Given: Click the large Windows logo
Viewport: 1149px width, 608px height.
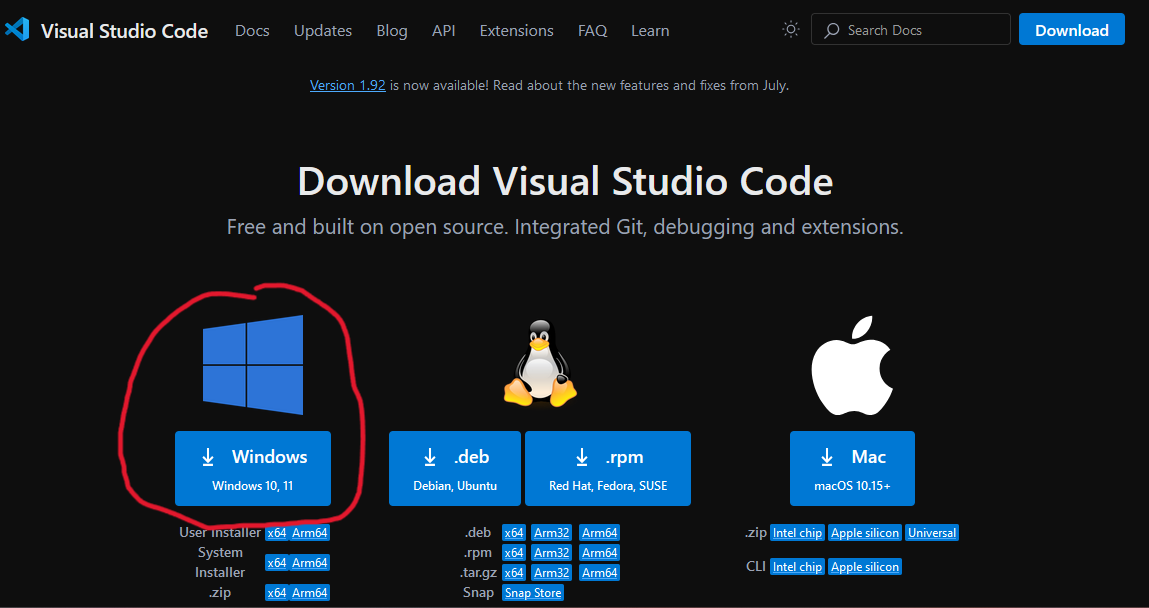Looking at the screenshot, I should (x=253, y=365).
